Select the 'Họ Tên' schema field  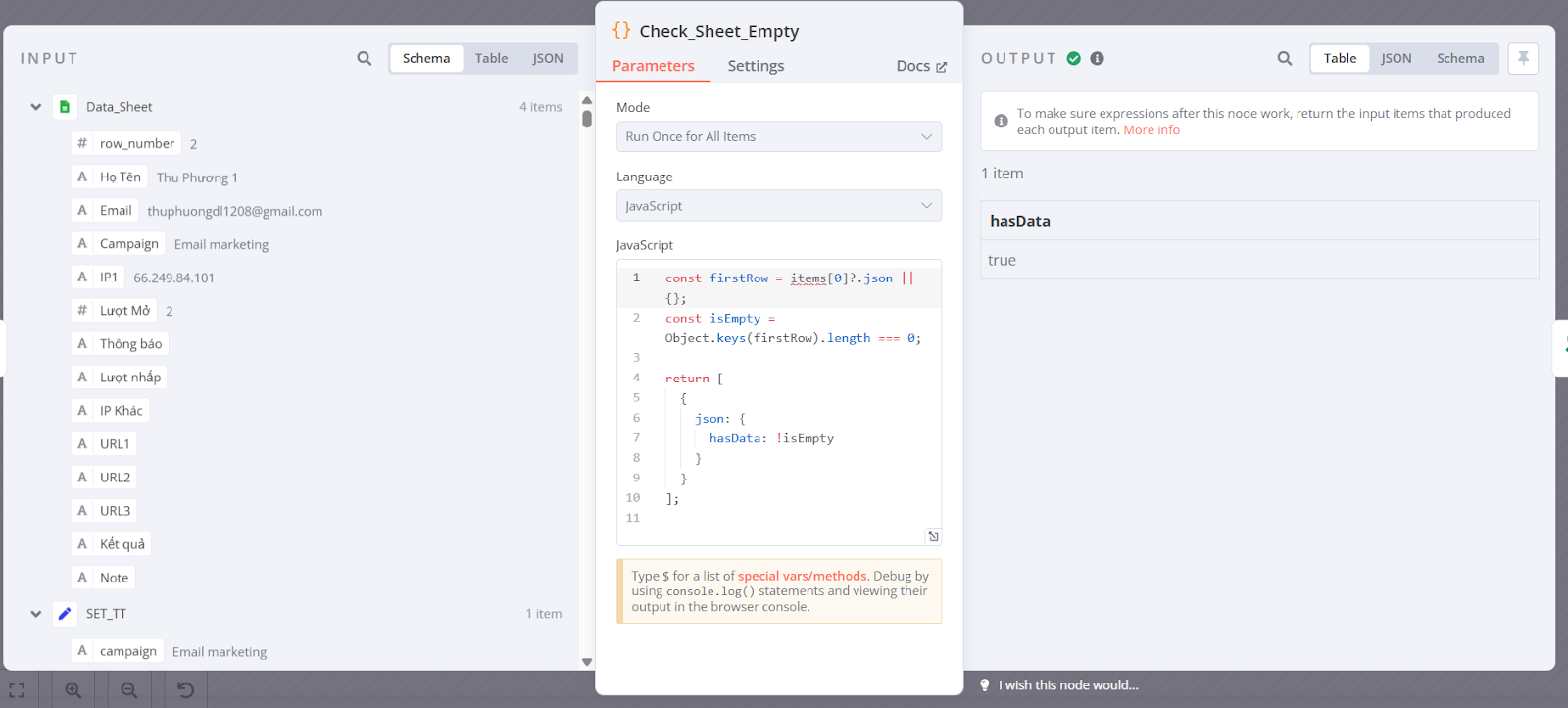click(x=109, y=177)
